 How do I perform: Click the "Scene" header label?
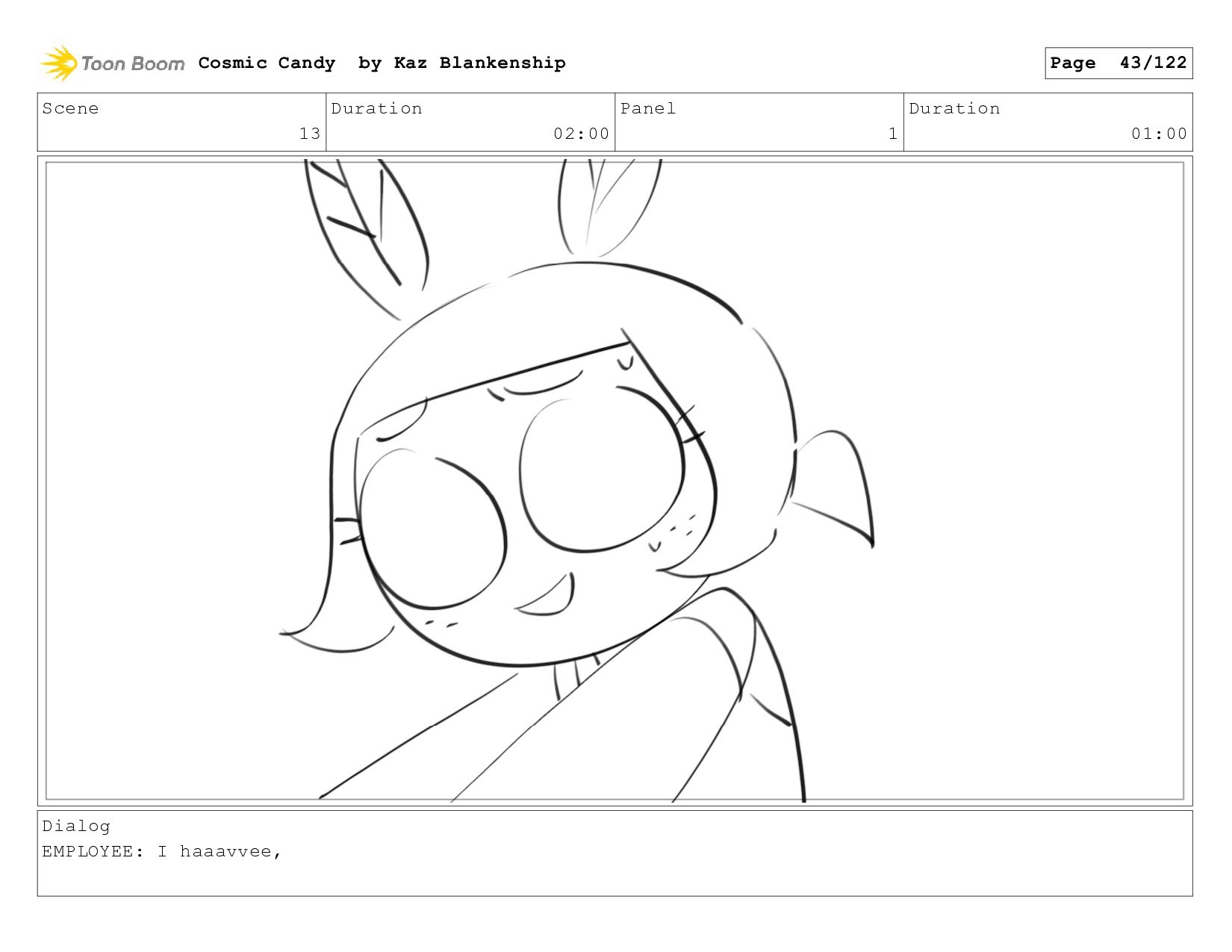point(70,108)
